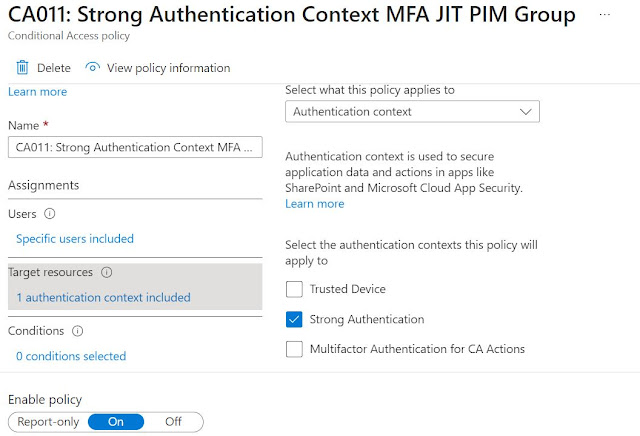
Task: Turn Enable policy Off
Action: (173, 422)
